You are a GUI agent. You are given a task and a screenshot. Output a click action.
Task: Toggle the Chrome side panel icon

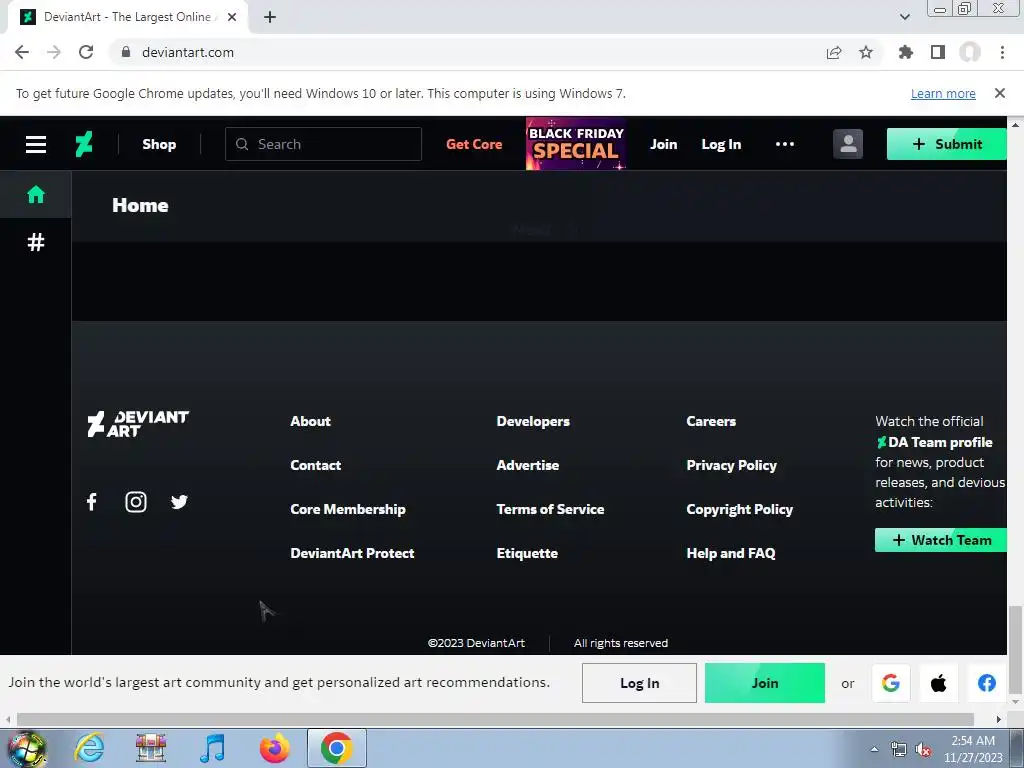coord(938,52)
